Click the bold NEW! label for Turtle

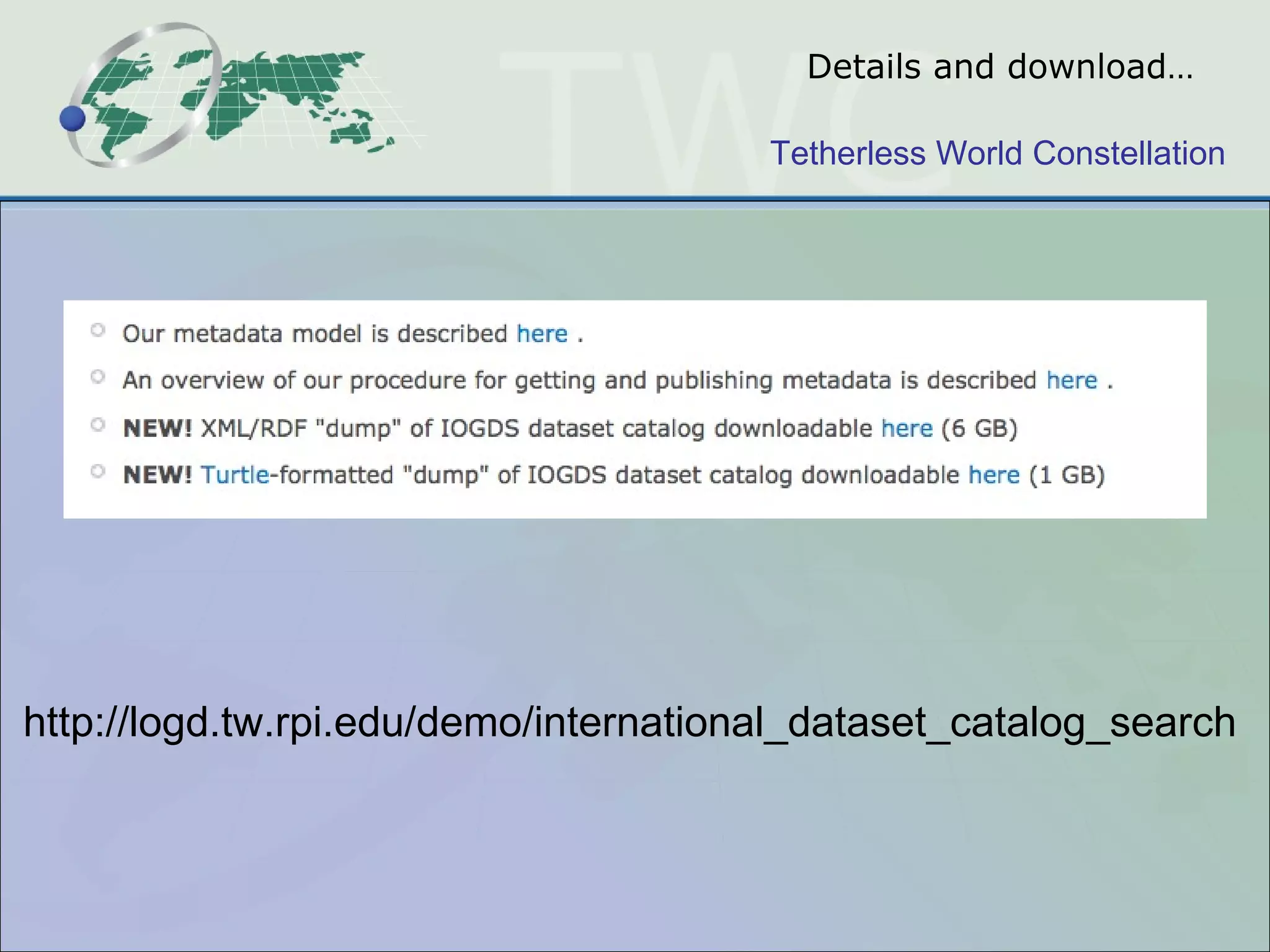click(158, 475)
